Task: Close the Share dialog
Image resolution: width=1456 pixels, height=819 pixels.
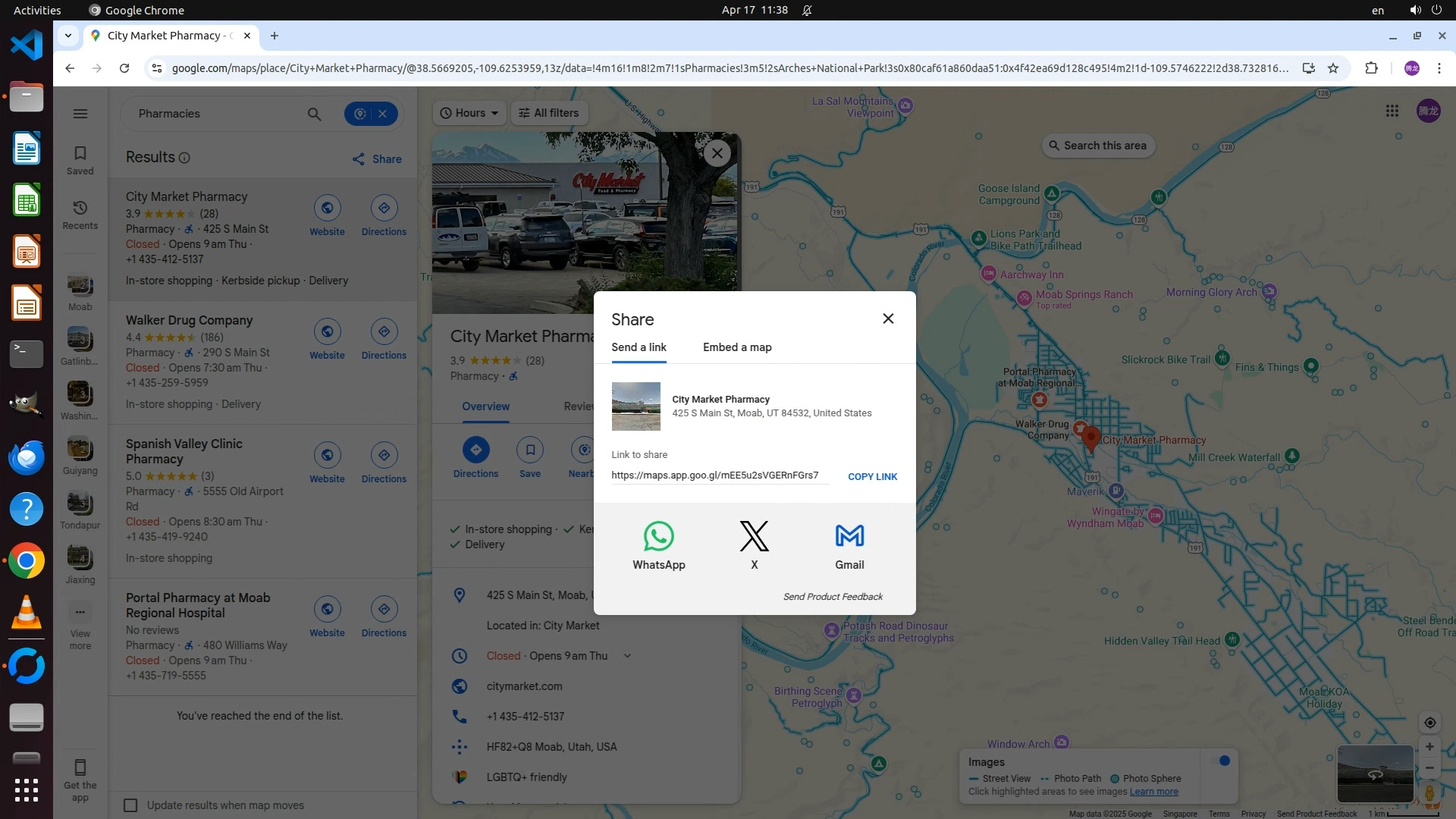Action: point(888,318)
